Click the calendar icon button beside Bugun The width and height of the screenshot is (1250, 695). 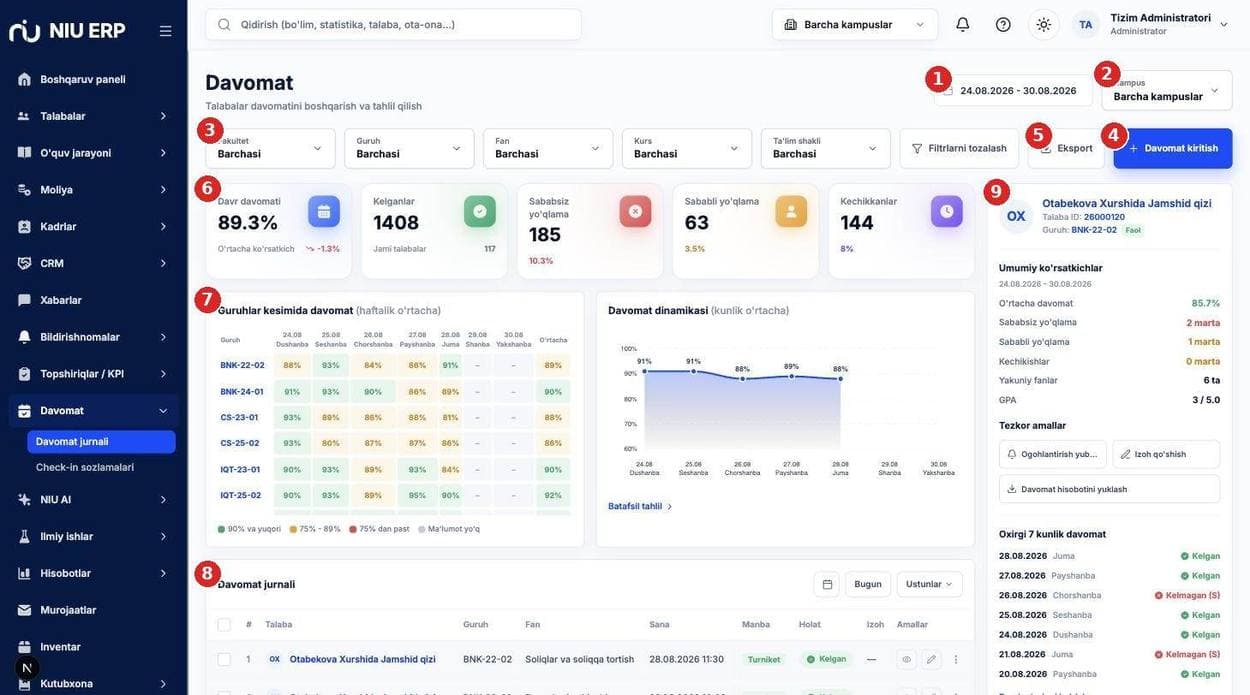[827, 584]
